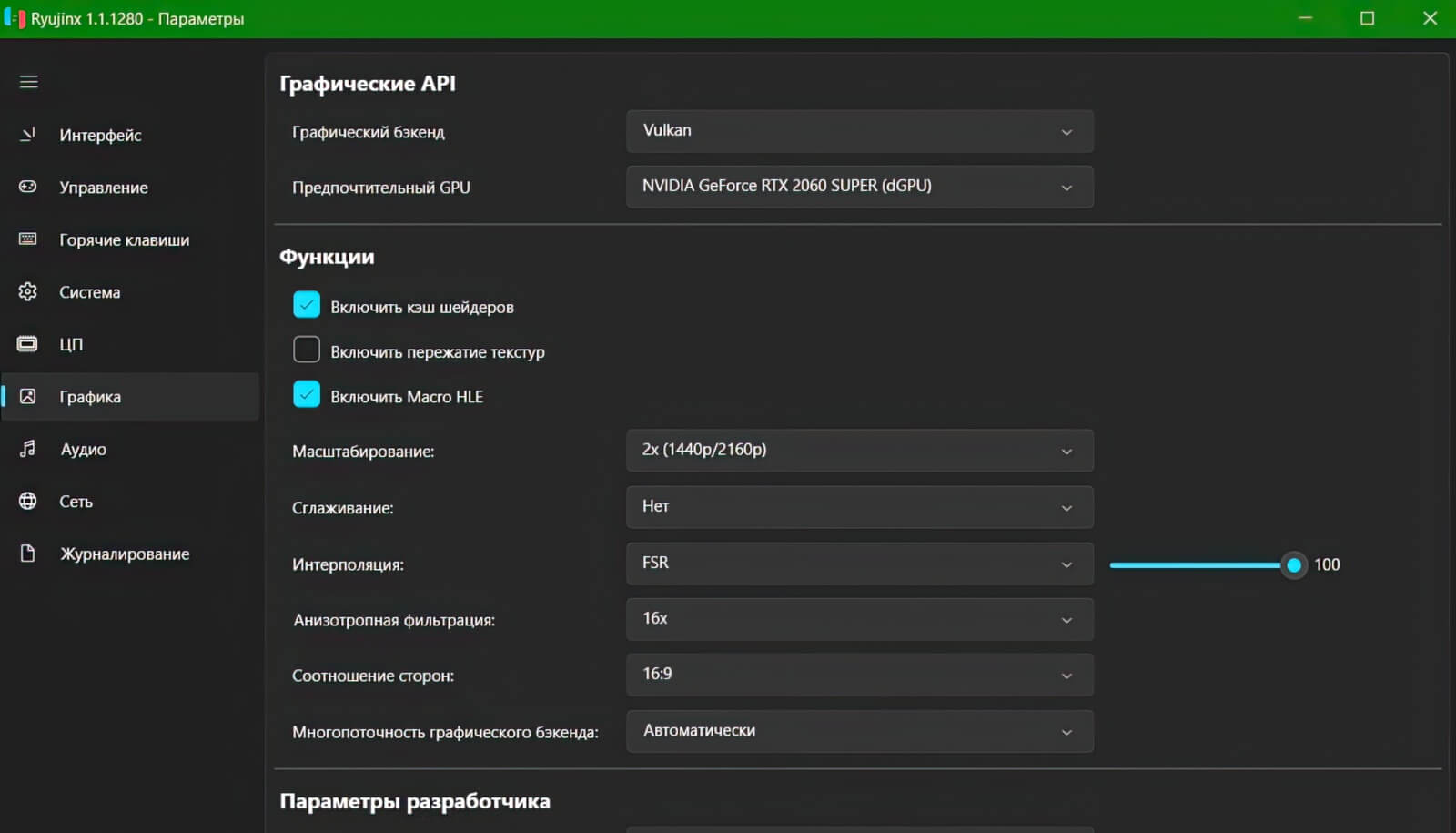Click the globe icon for Сеть
The height and width of the screenshot is (833, 1456).
(28, 501)
